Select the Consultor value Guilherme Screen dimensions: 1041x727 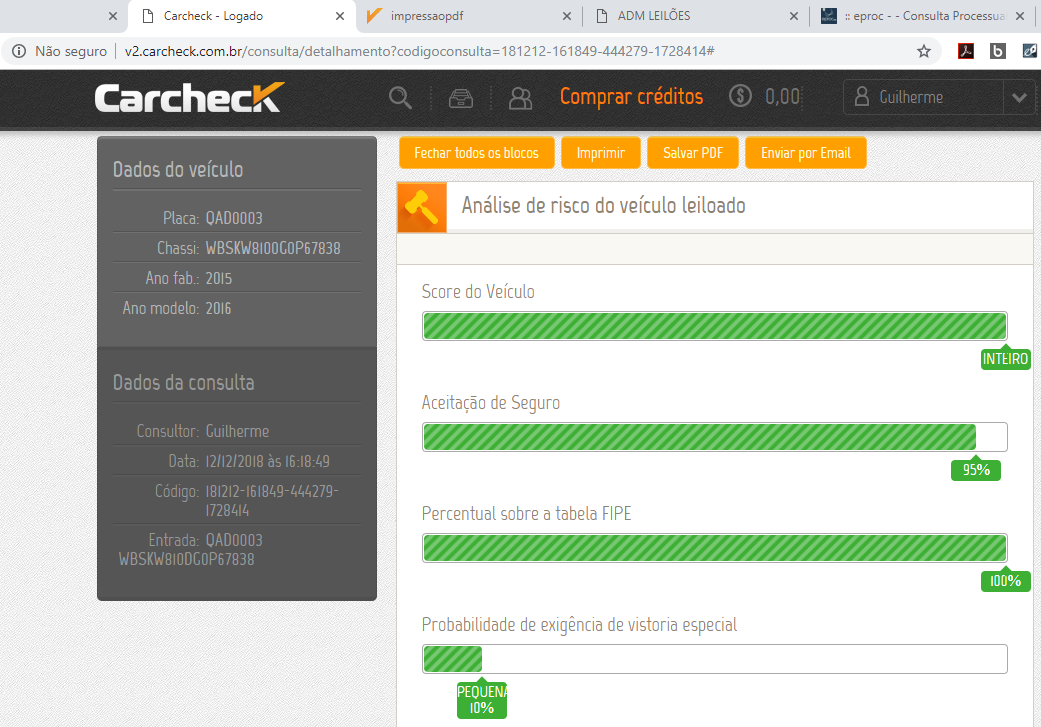pyautogui.click(x=237, y=431)
